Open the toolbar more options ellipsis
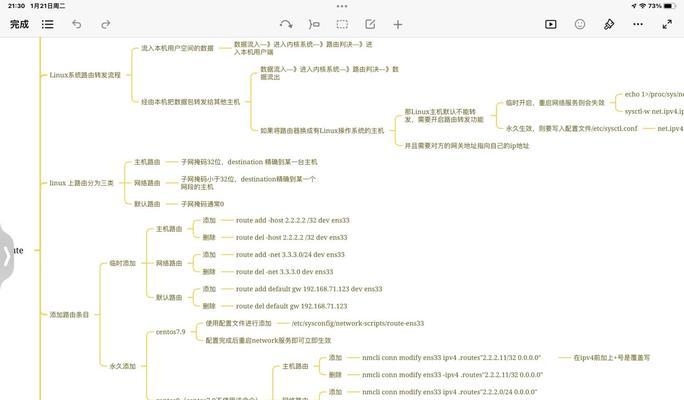Image resolution: width=684 pixels, height=400 pixels. click(638, 24)
